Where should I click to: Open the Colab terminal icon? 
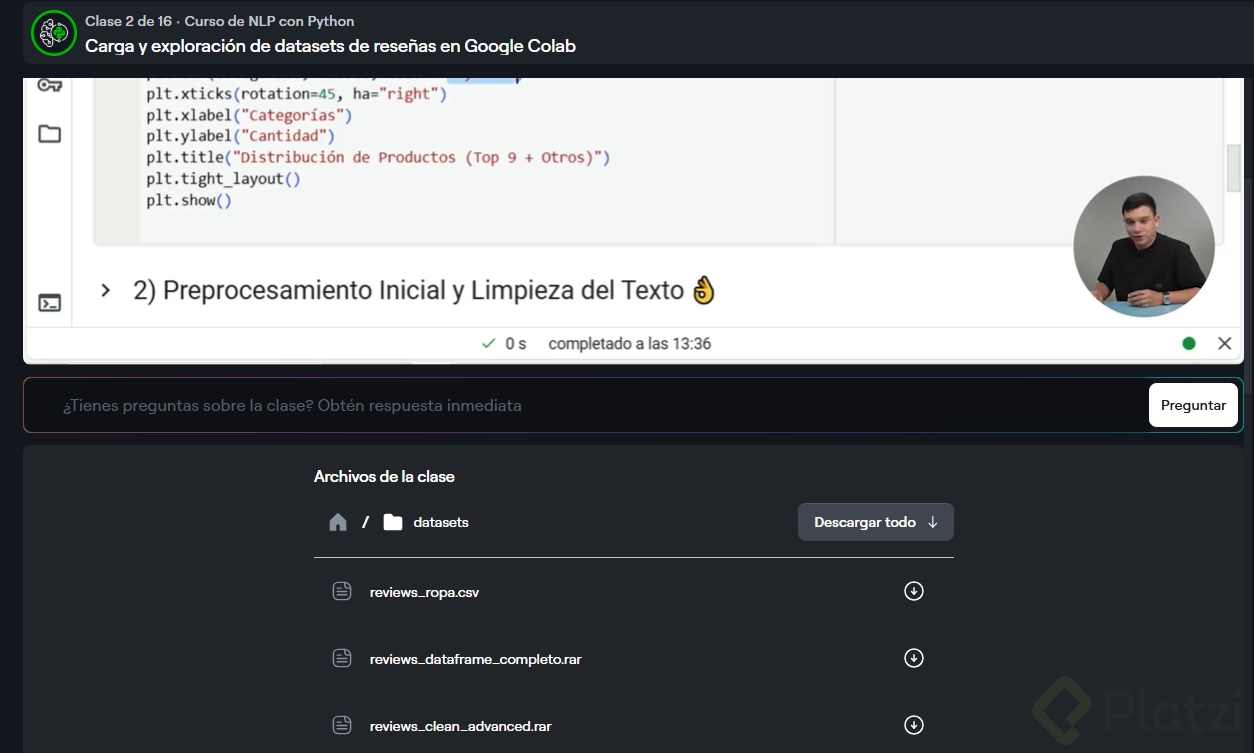tap(49, 302)
